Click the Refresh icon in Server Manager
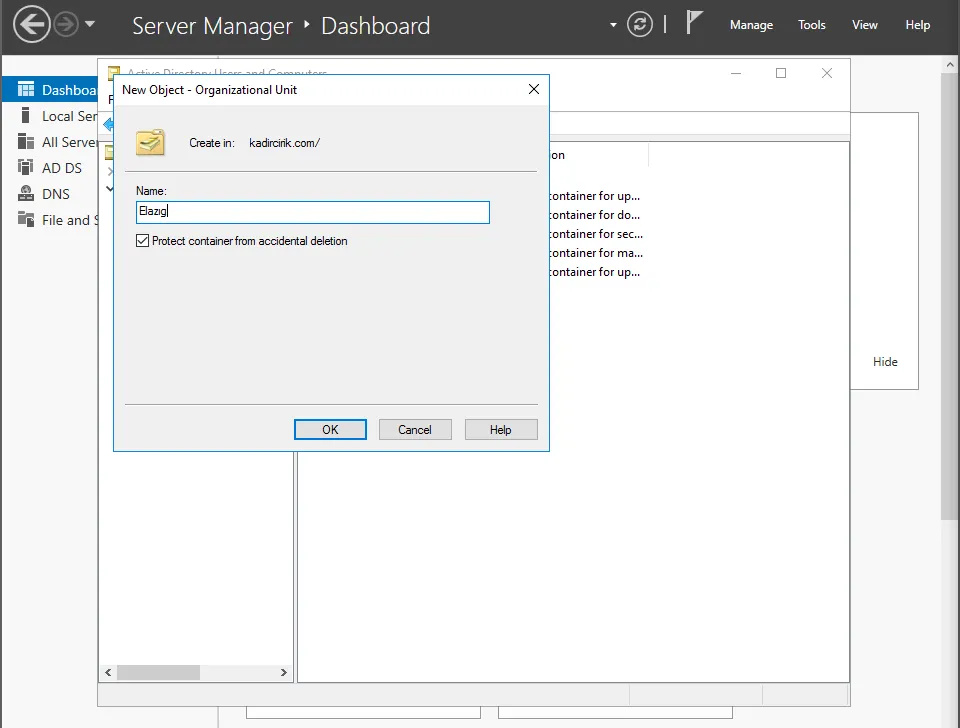Screen dimensions: 960x728 point(640,24)
